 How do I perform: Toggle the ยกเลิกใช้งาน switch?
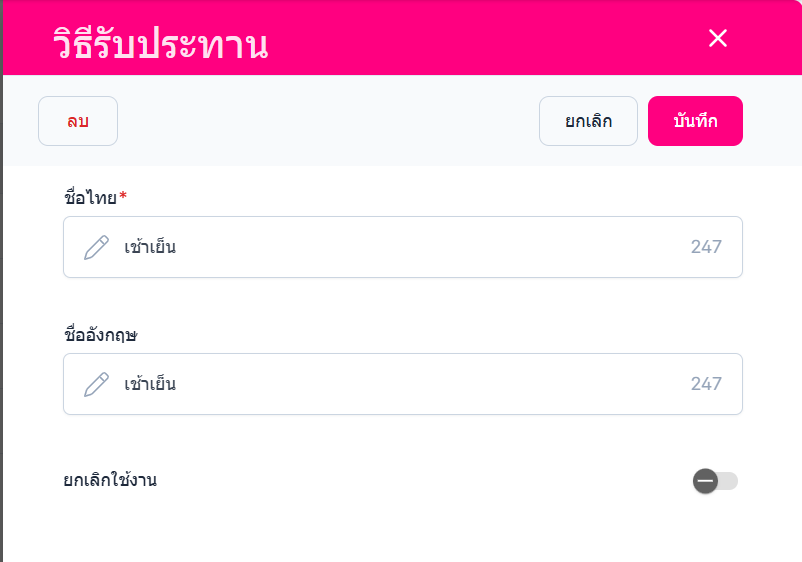(715, 481)
